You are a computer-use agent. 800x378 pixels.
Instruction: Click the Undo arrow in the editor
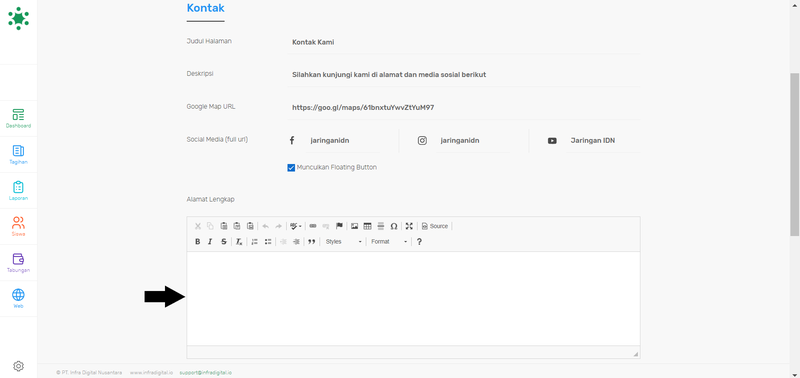click(265, 226)
